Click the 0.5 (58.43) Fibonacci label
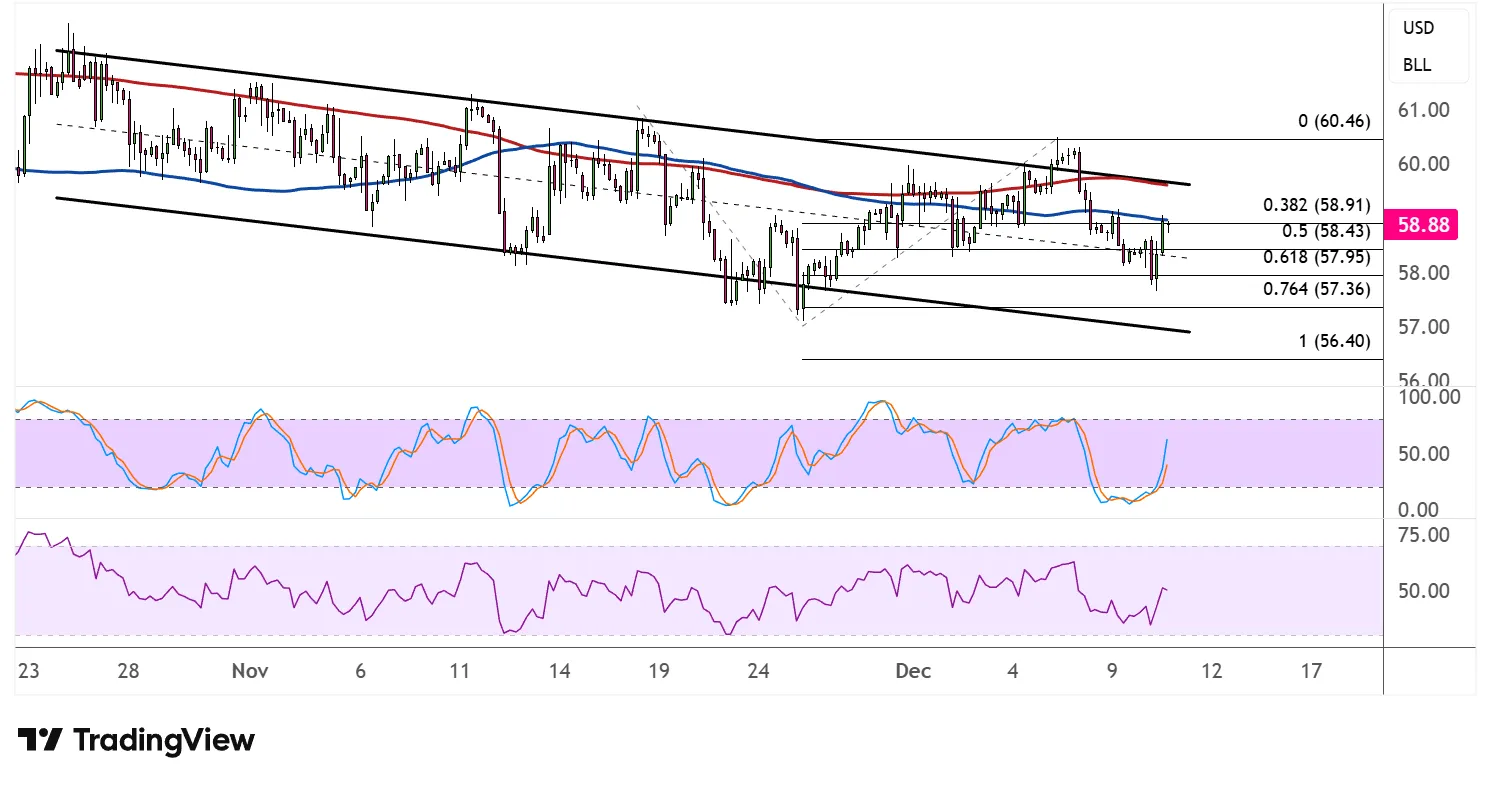1491x785 pixels. pyautogui.click(x=1325, y=231)
